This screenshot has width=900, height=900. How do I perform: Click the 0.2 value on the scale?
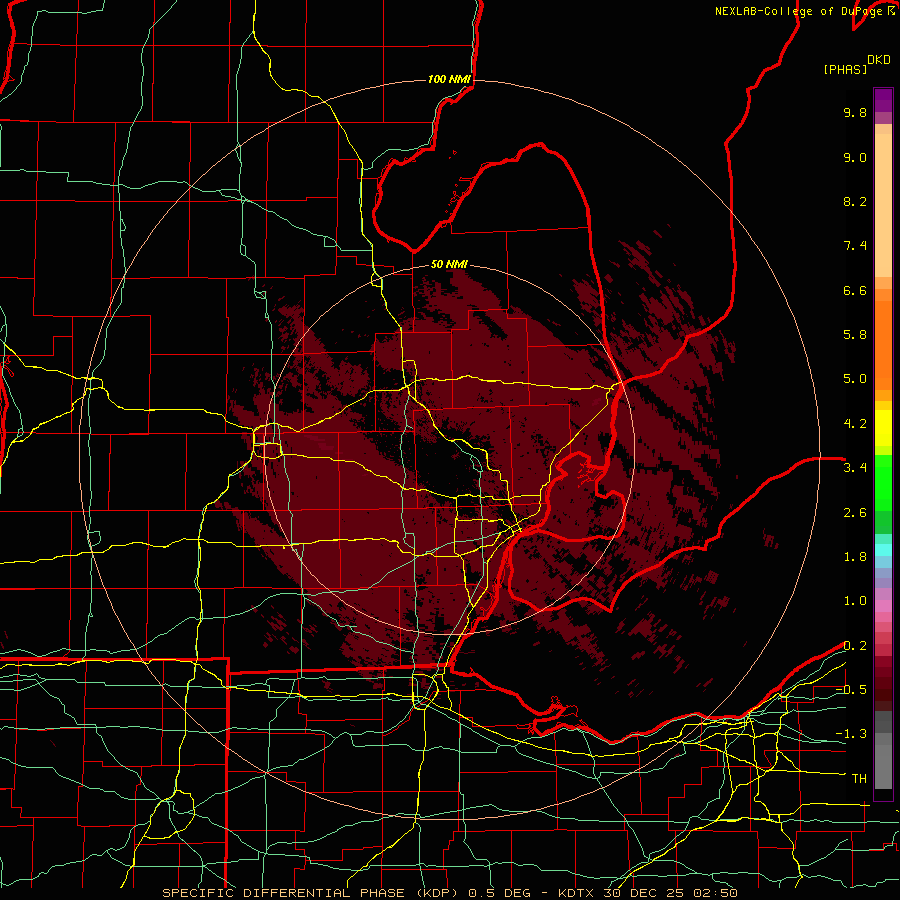[855, 646]
